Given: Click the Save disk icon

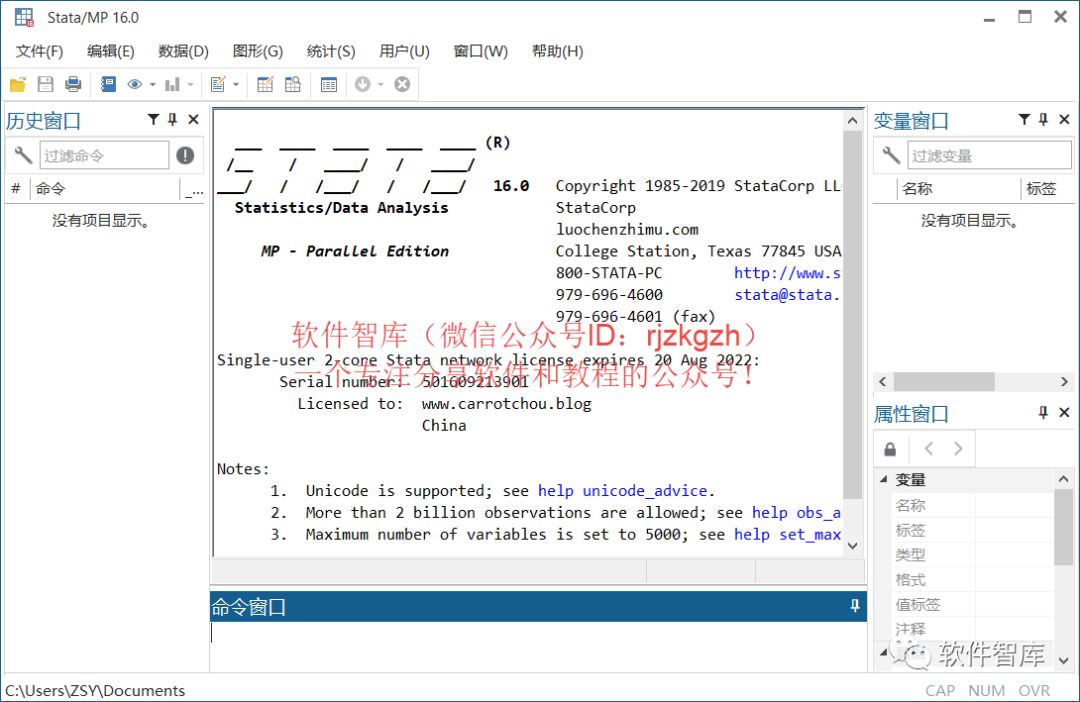Looking at the screenshot, I should pos(45,85).
